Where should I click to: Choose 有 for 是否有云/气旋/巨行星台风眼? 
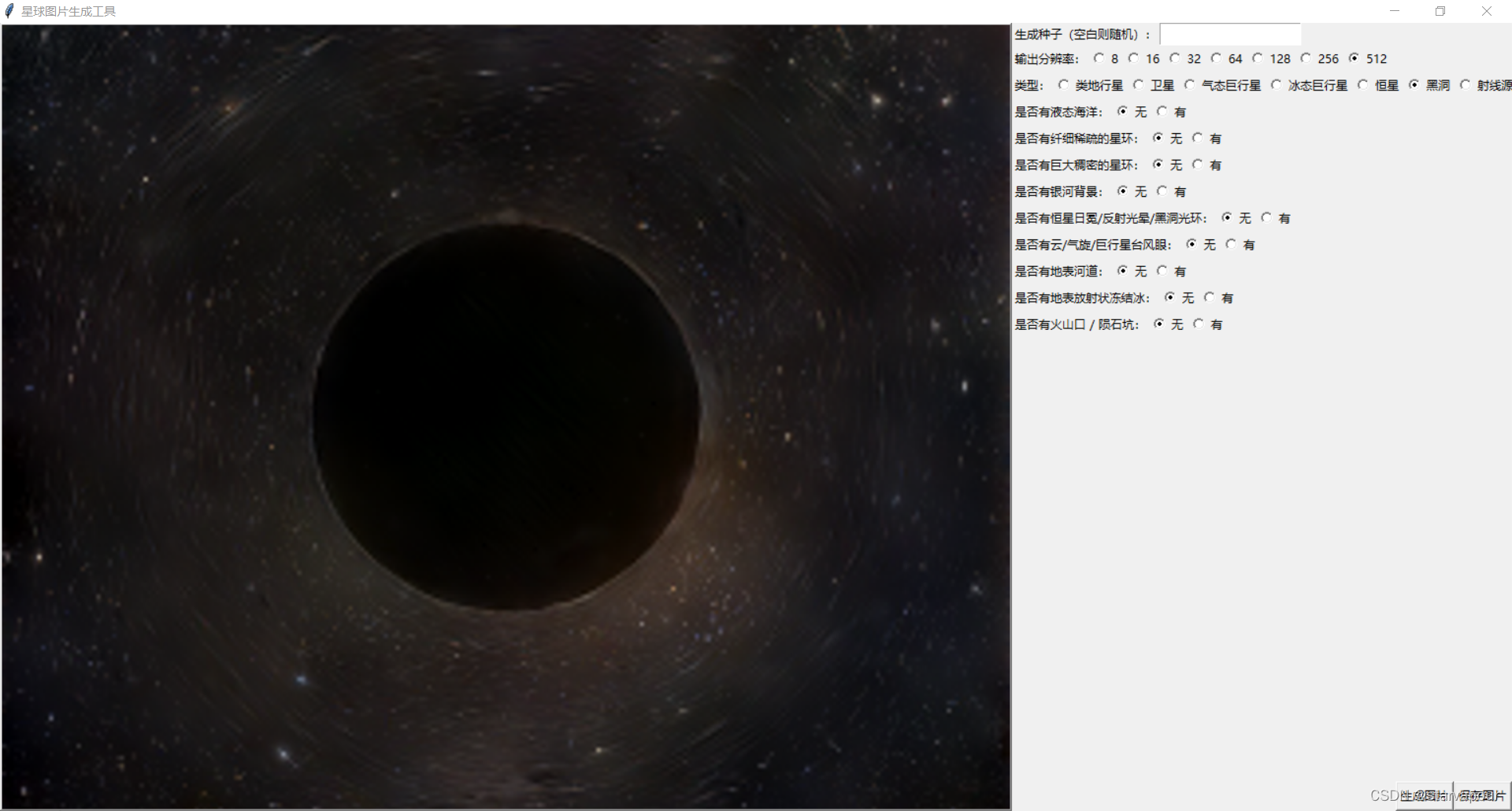1231,245
